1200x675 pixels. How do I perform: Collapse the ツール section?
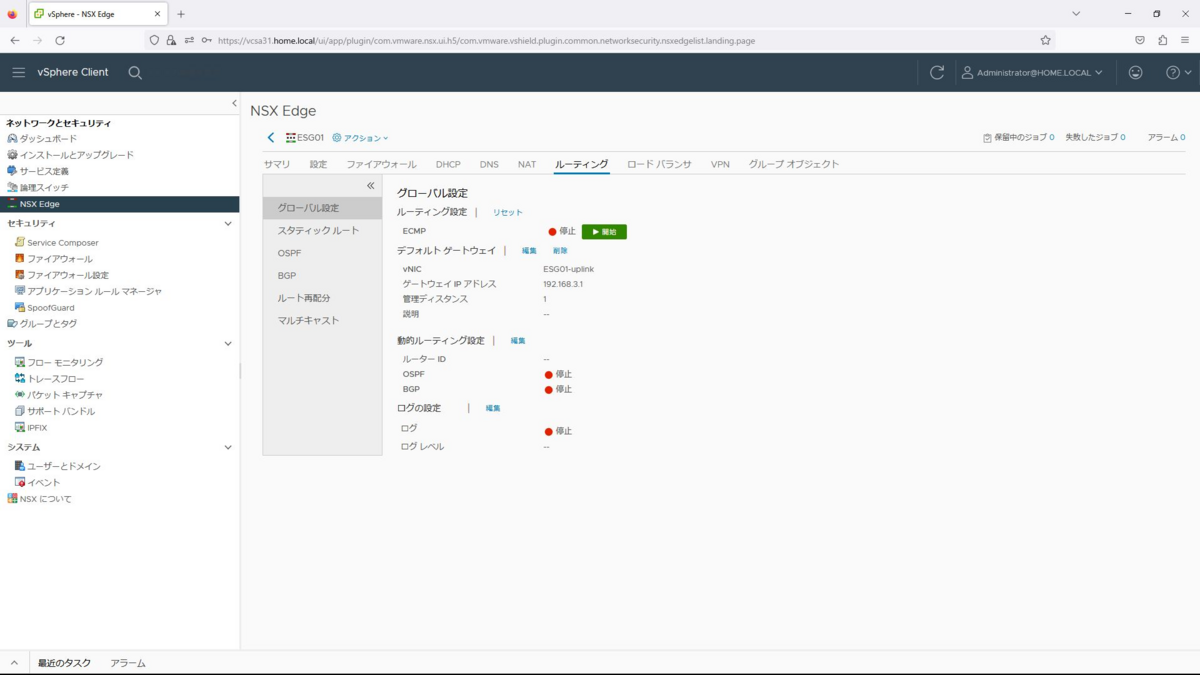click(x=228, y=344)
